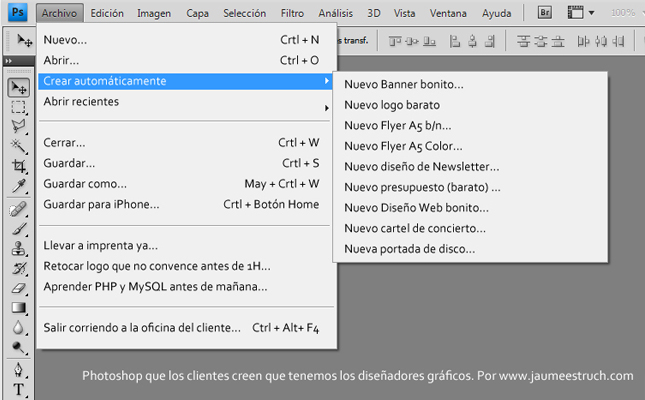Open the Imagen menu
This screenshot has width=645, height=400.
point(154,13)
